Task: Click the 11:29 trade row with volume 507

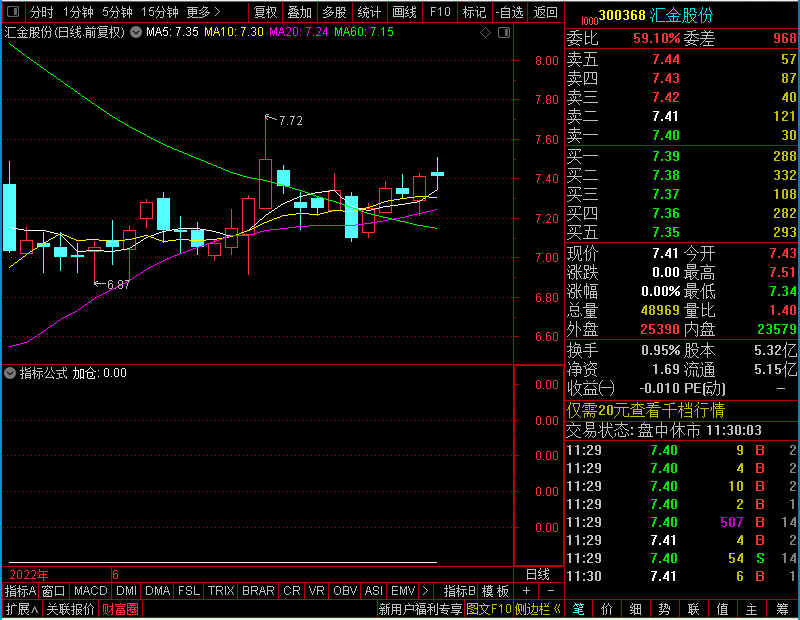Action: point(681,523)
